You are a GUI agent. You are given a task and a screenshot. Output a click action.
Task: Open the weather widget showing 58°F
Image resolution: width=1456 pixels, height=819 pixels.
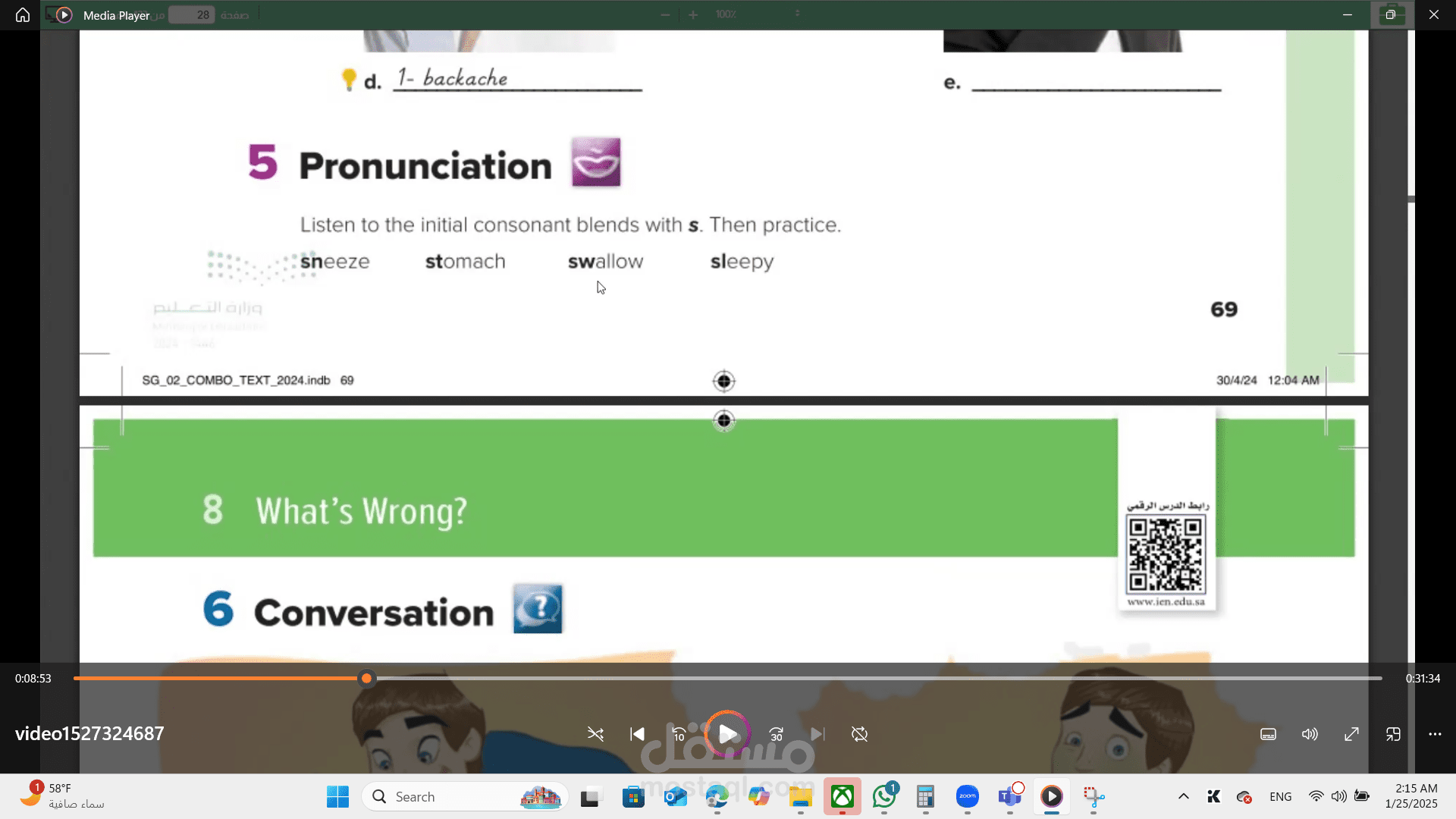click(61, 796)
